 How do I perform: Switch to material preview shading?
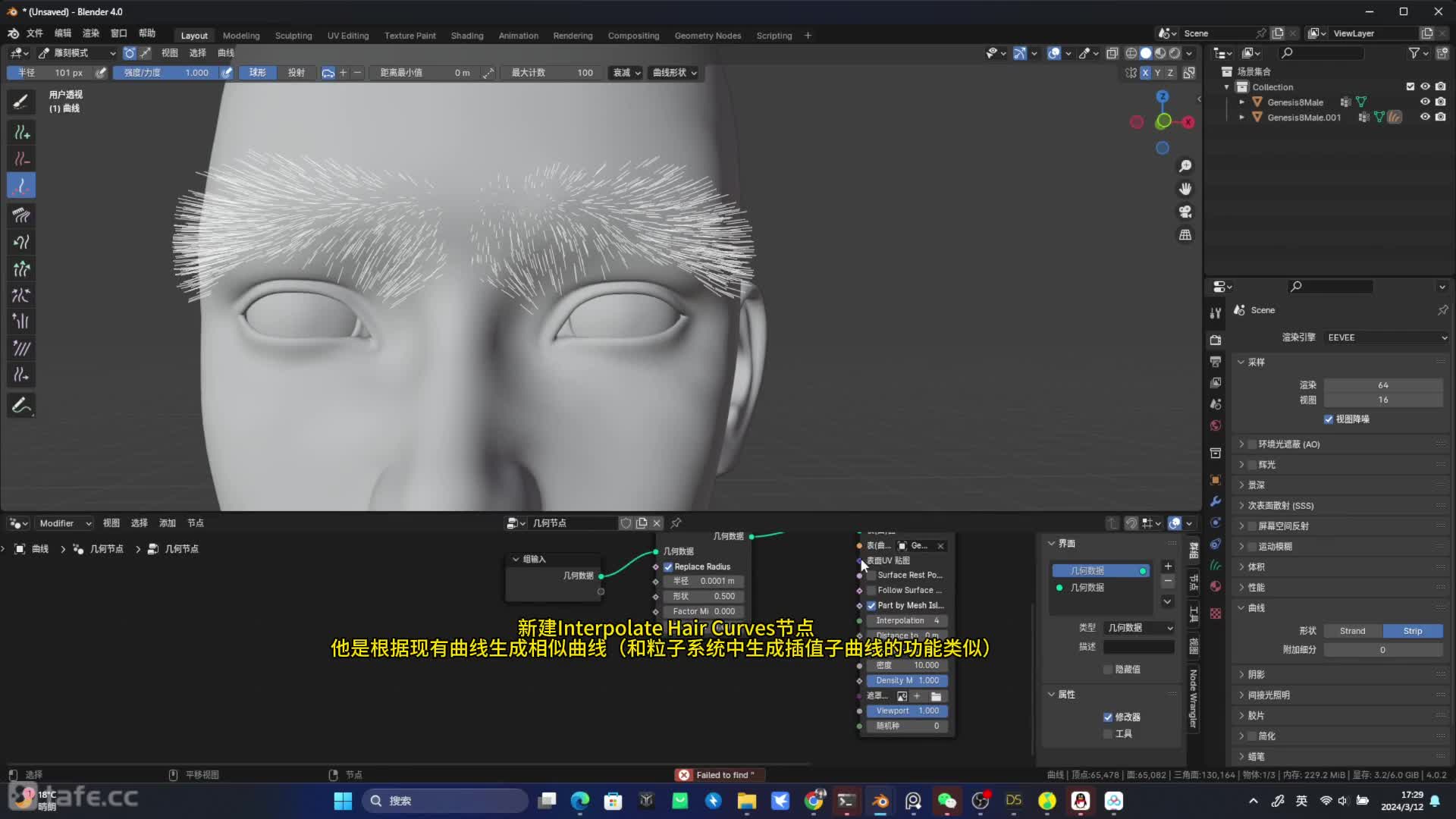pos(1160,53)
